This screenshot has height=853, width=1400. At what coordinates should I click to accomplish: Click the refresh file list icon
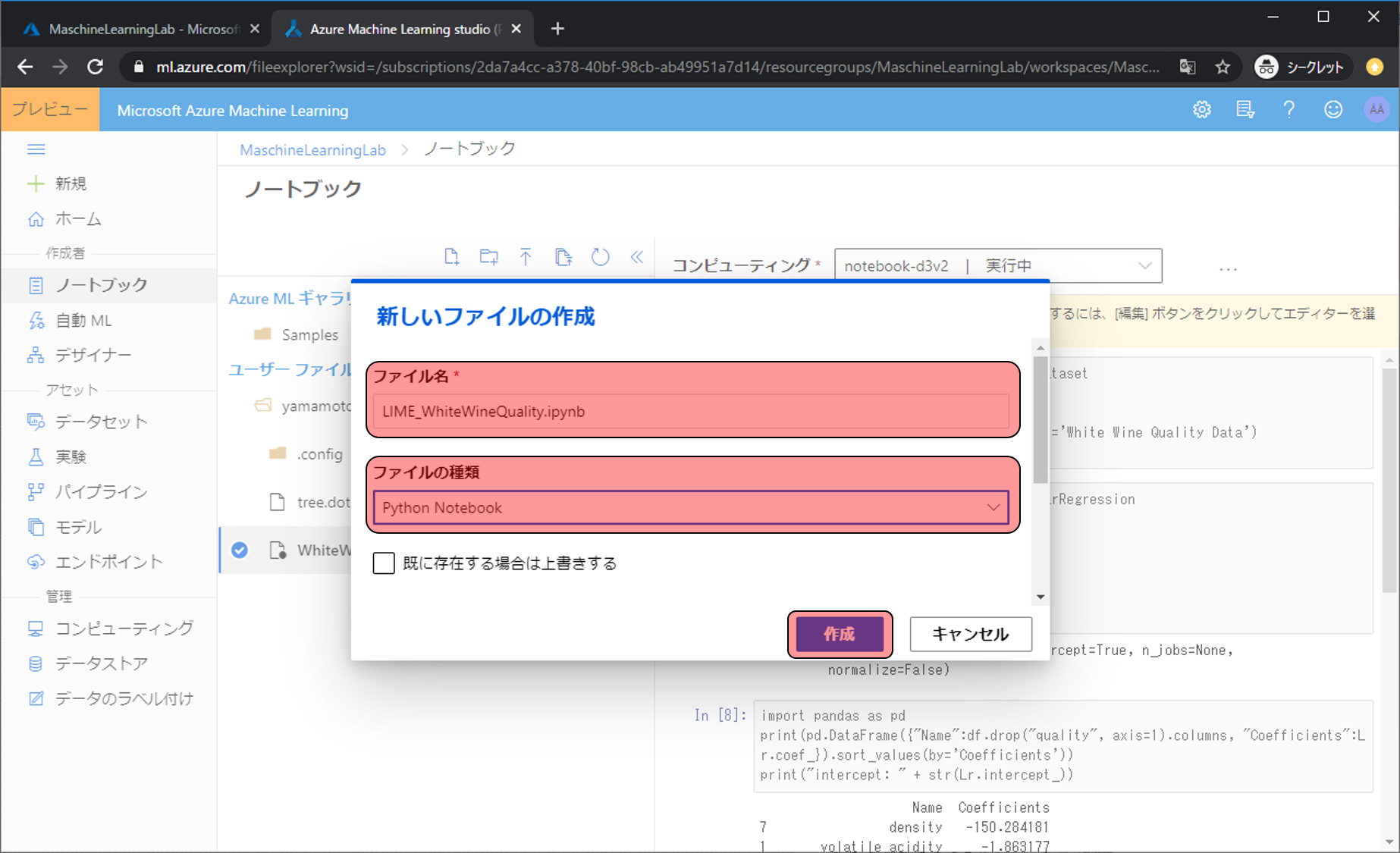coord(600,257)
